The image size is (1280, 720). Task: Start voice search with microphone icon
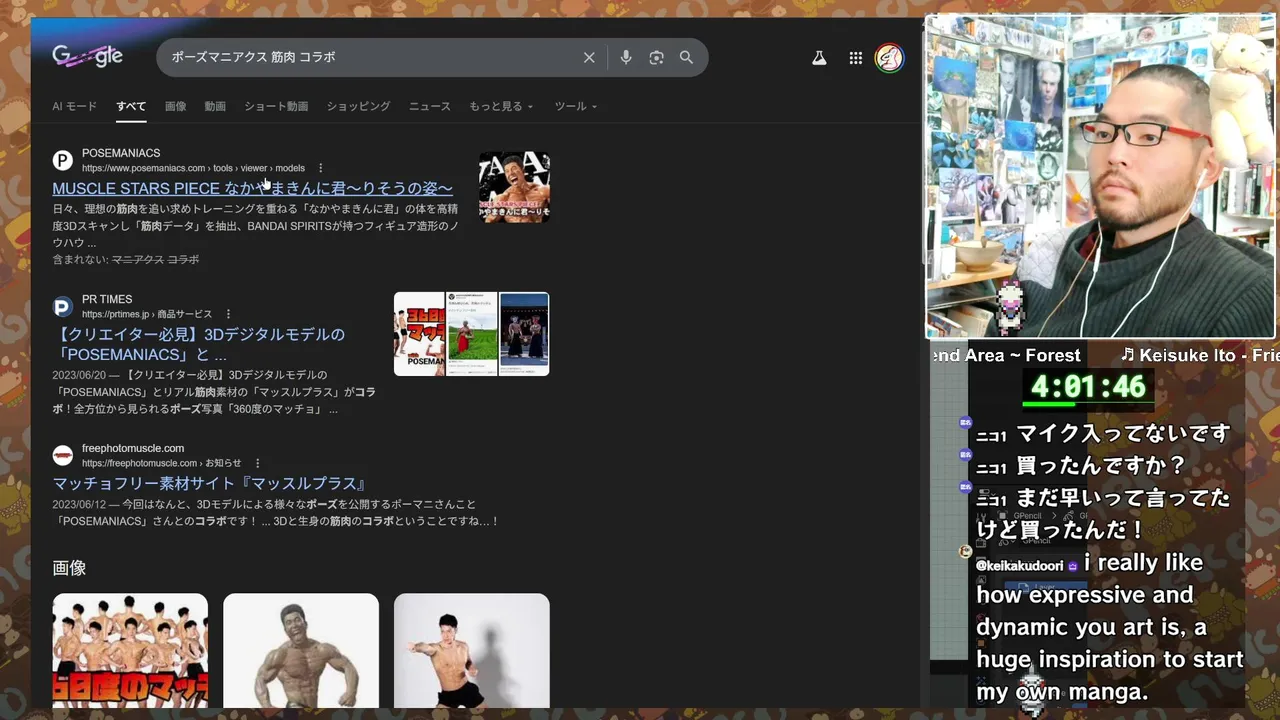point(626,58)
